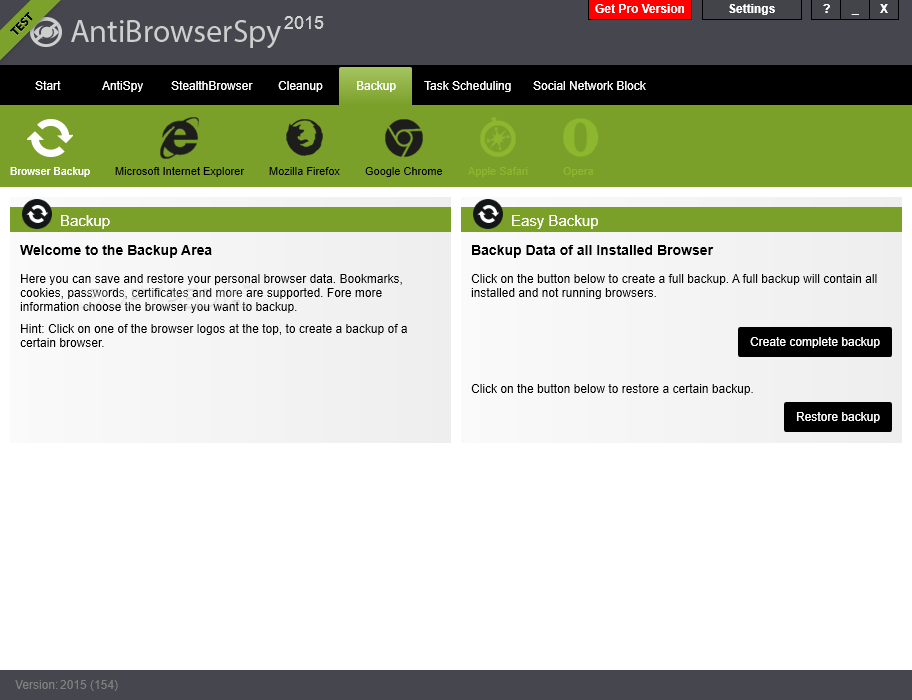This screenshot has height=700, width=912.
Task: Open Microsoft Internet Explorer backup
Action: click(x=179, y=138)
